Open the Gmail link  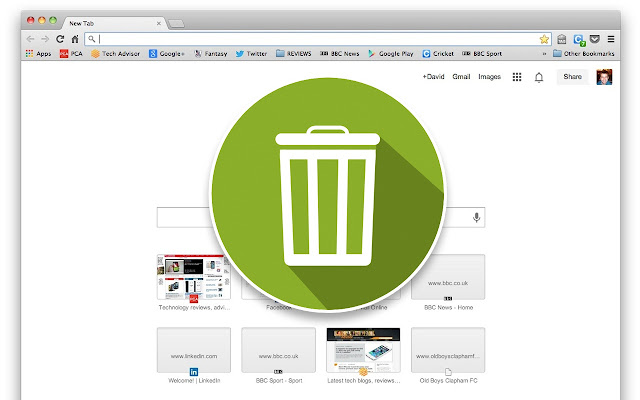pyautogui.click(x=461, y=77)
